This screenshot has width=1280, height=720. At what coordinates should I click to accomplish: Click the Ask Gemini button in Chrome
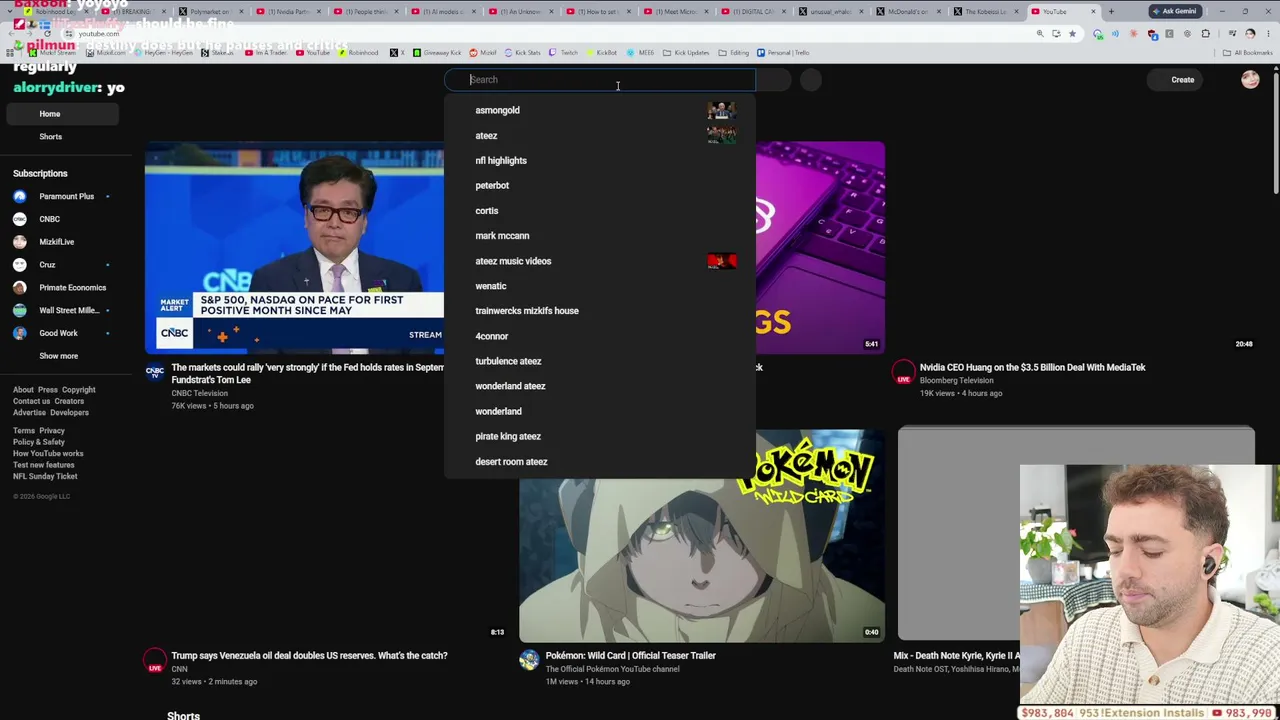point(1173,11)
